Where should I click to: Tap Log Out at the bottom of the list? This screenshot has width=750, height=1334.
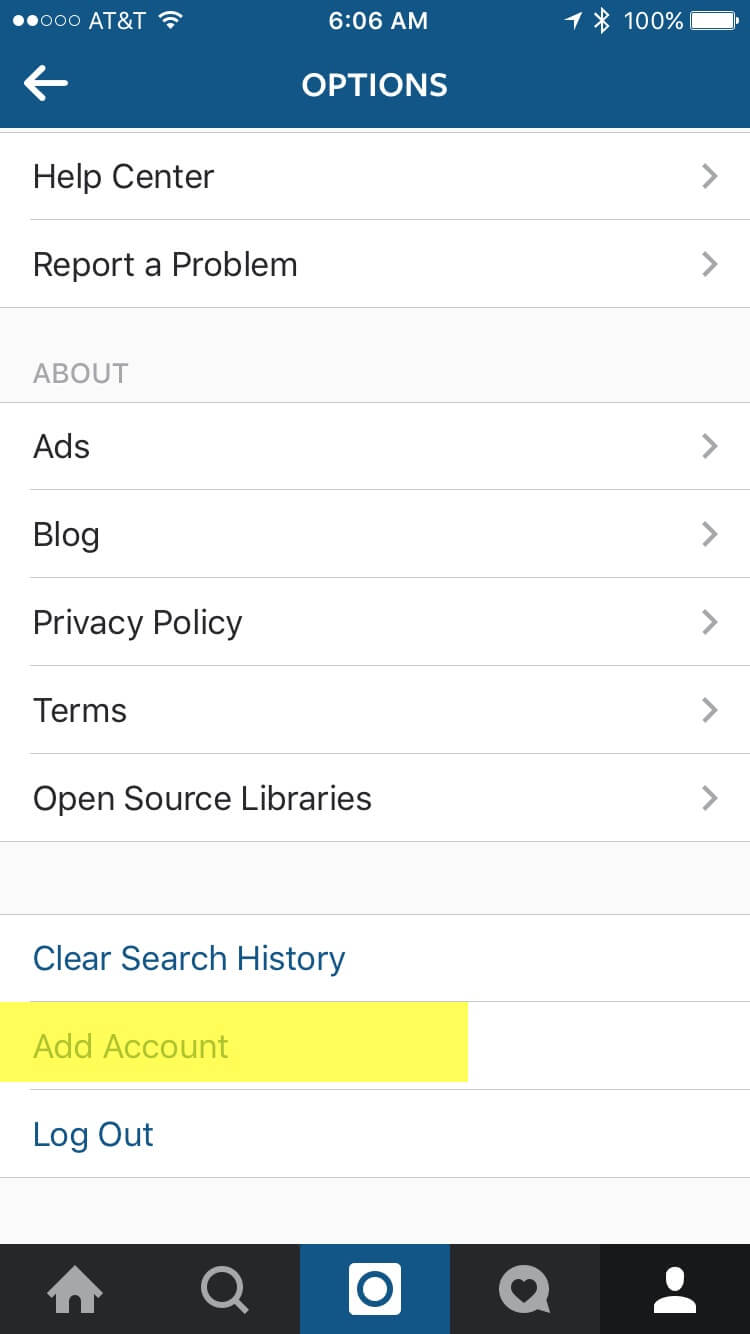pyautogui.click(x=93, y=1134)
